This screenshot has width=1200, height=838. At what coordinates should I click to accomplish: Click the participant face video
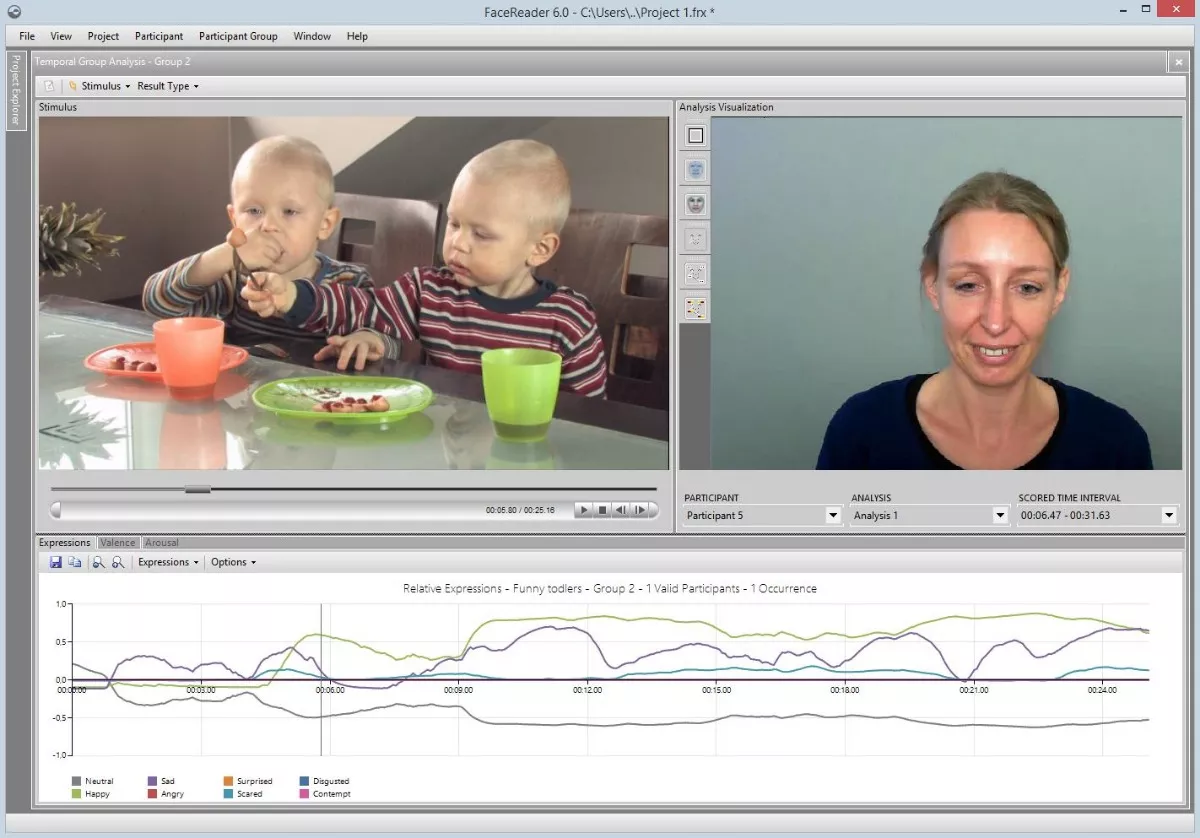point(946,293)
